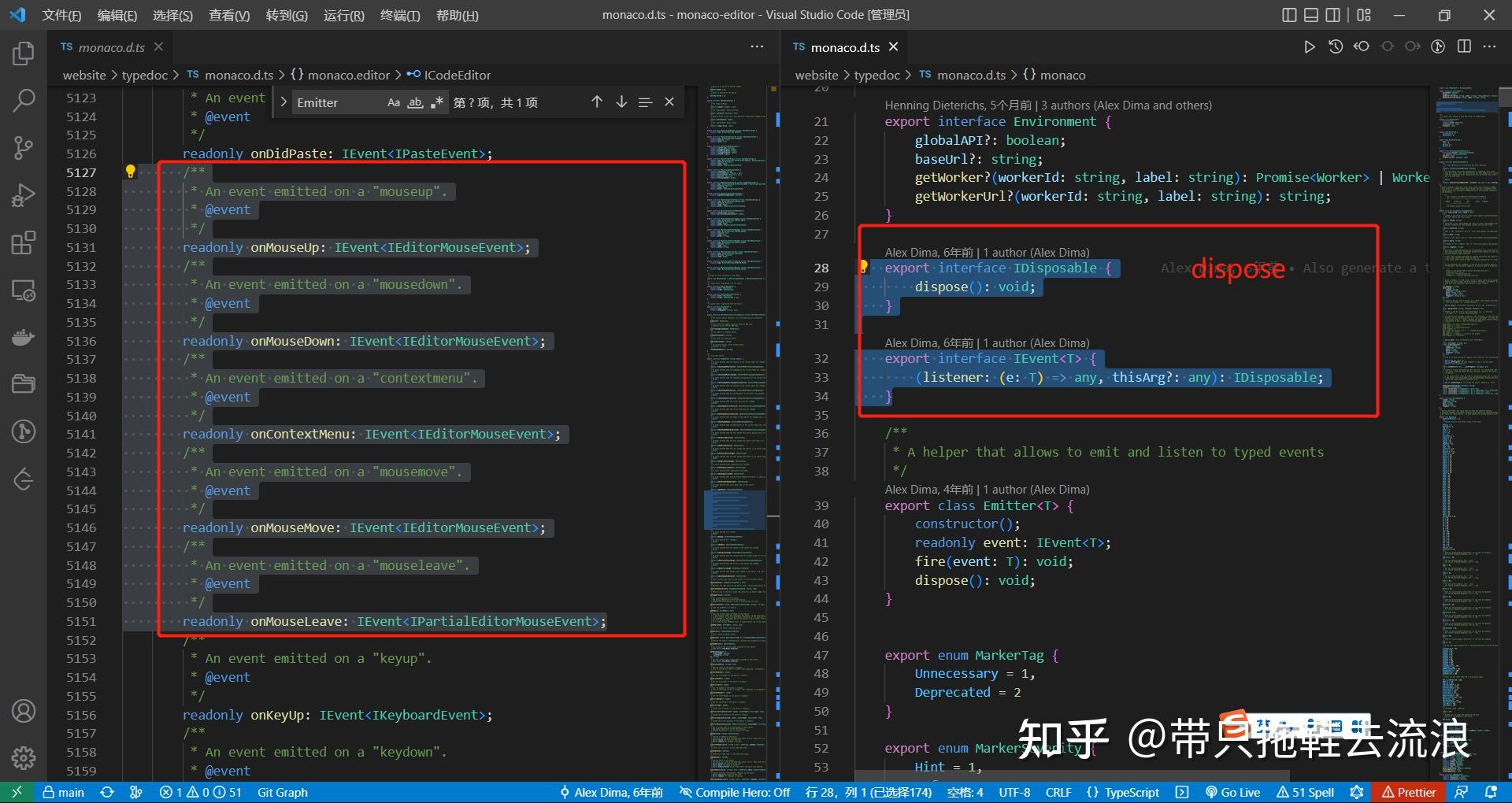
Task: Toggle Match Case in find widget
Action: (x=394, y=102)
